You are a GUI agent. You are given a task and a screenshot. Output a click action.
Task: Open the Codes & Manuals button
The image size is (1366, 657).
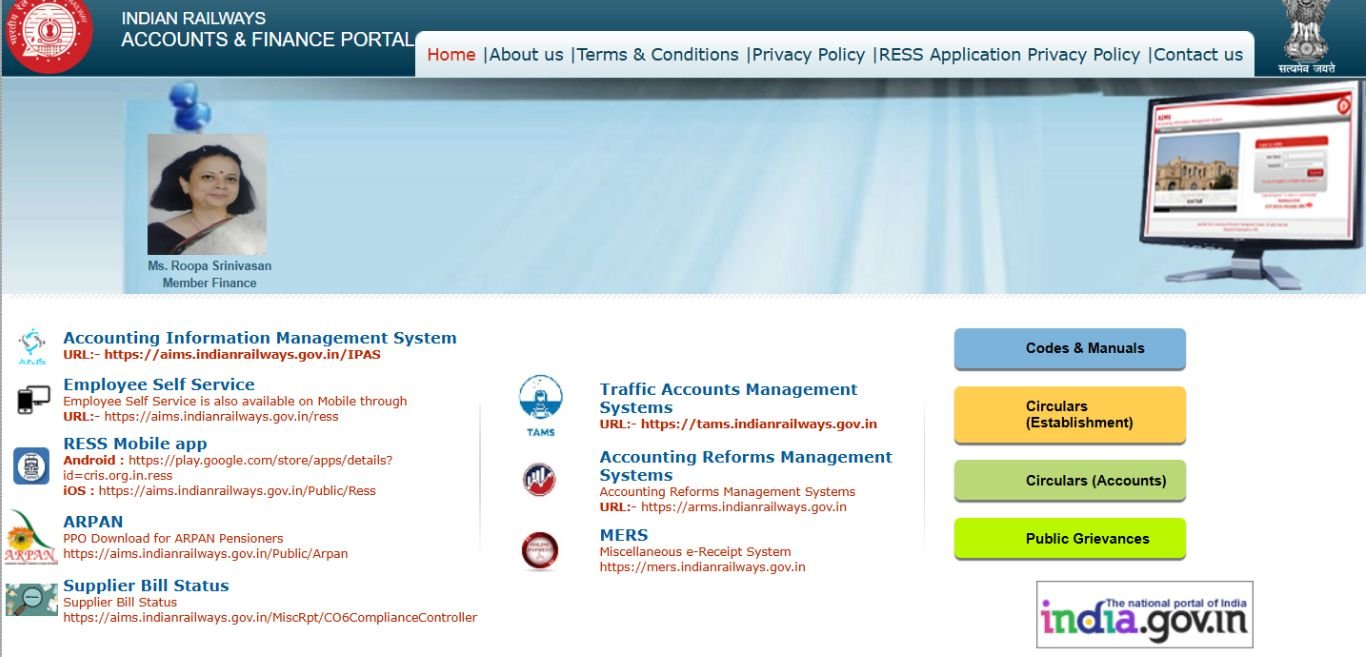(1069, 349)
